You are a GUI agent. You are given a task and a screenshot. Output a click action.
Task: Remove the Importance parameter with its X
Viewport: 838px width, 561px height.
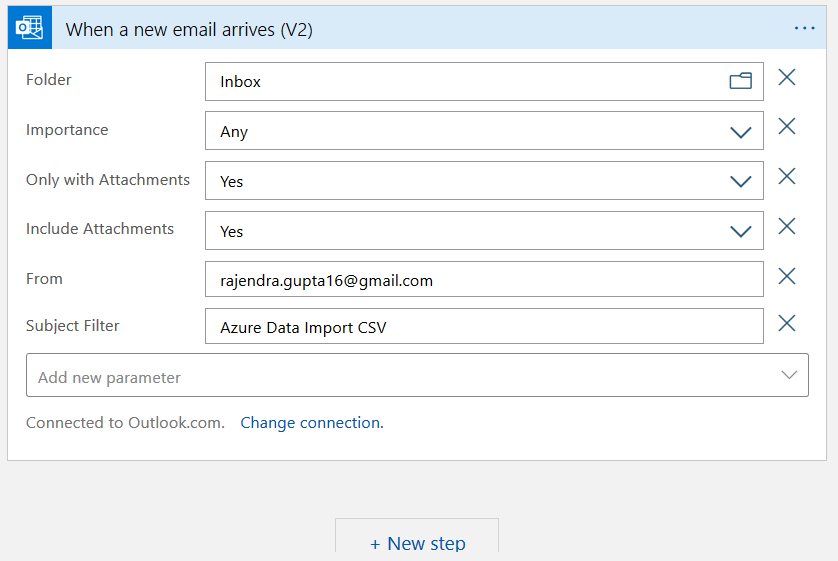787,127
